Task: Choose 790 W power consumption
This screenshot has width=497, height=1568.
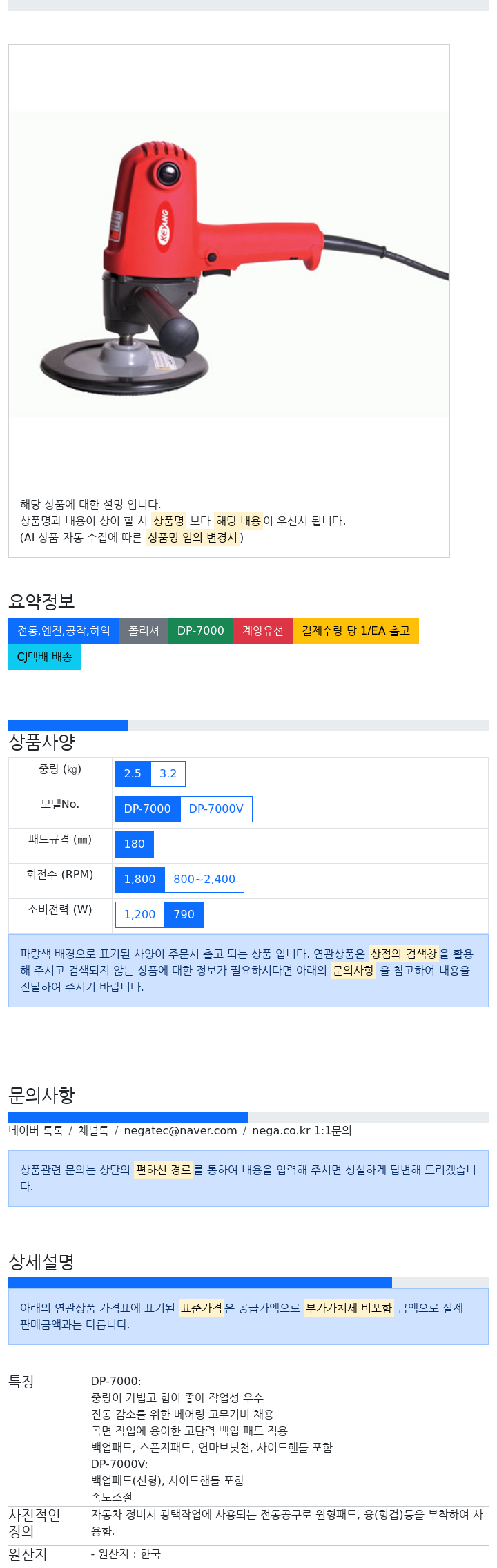Action: click(x=184, y=915)
